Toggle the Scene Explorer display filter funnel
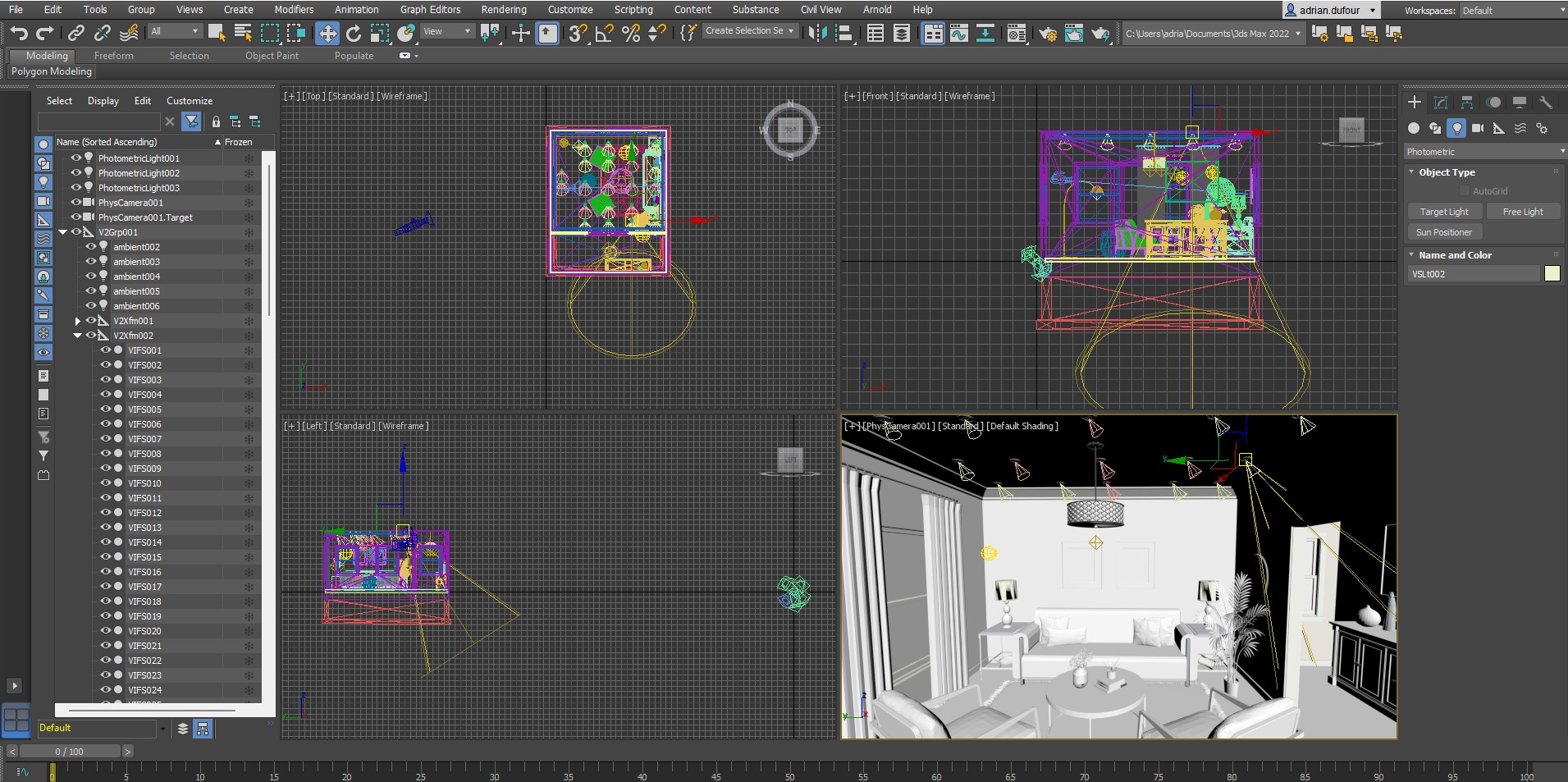 [x=191, y=121]
